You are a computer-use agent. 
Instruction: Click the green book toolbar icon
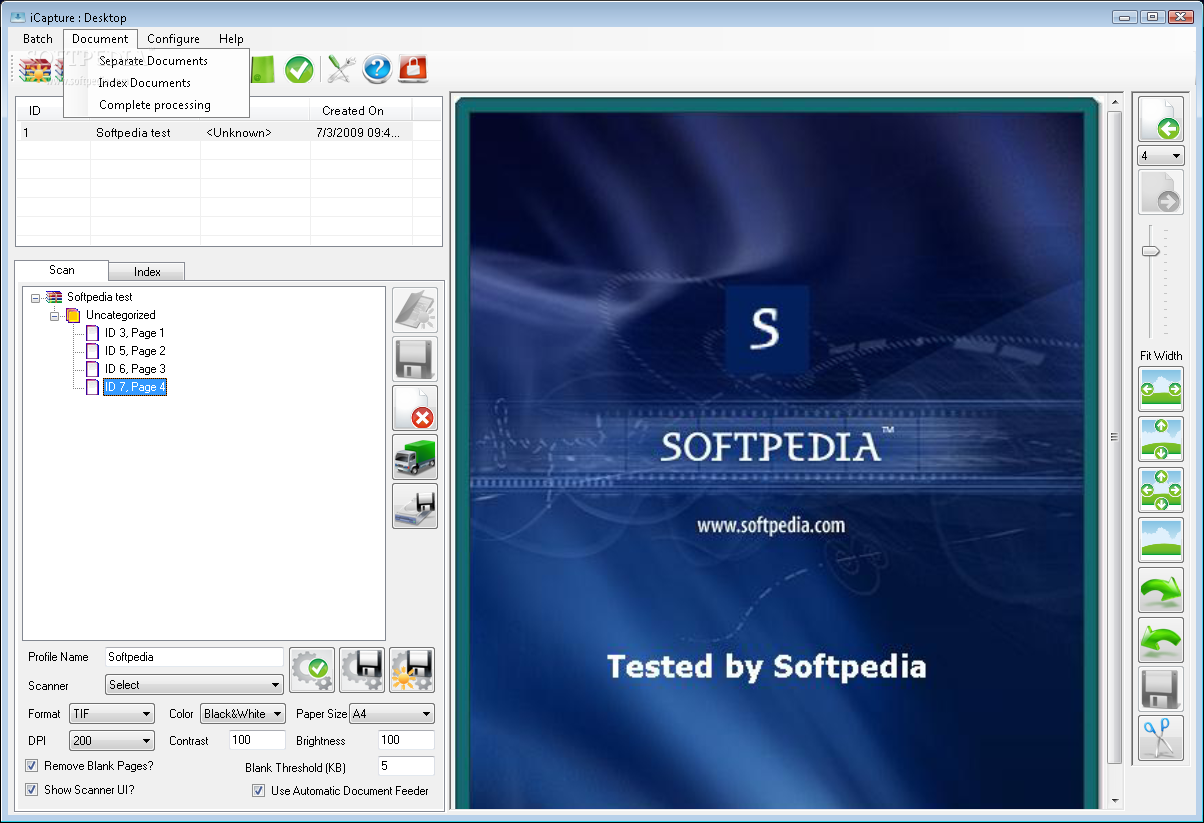coord(262,69)
